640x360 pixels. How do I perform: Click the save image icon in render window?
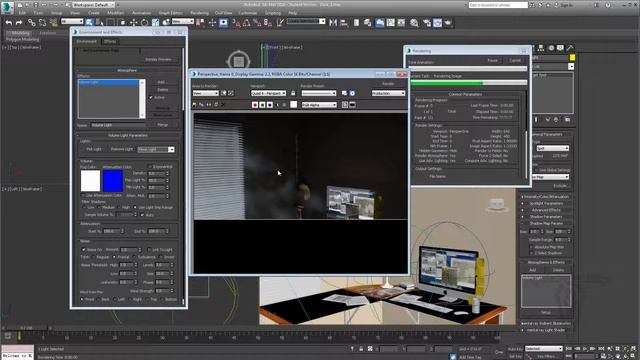point(194,105)
